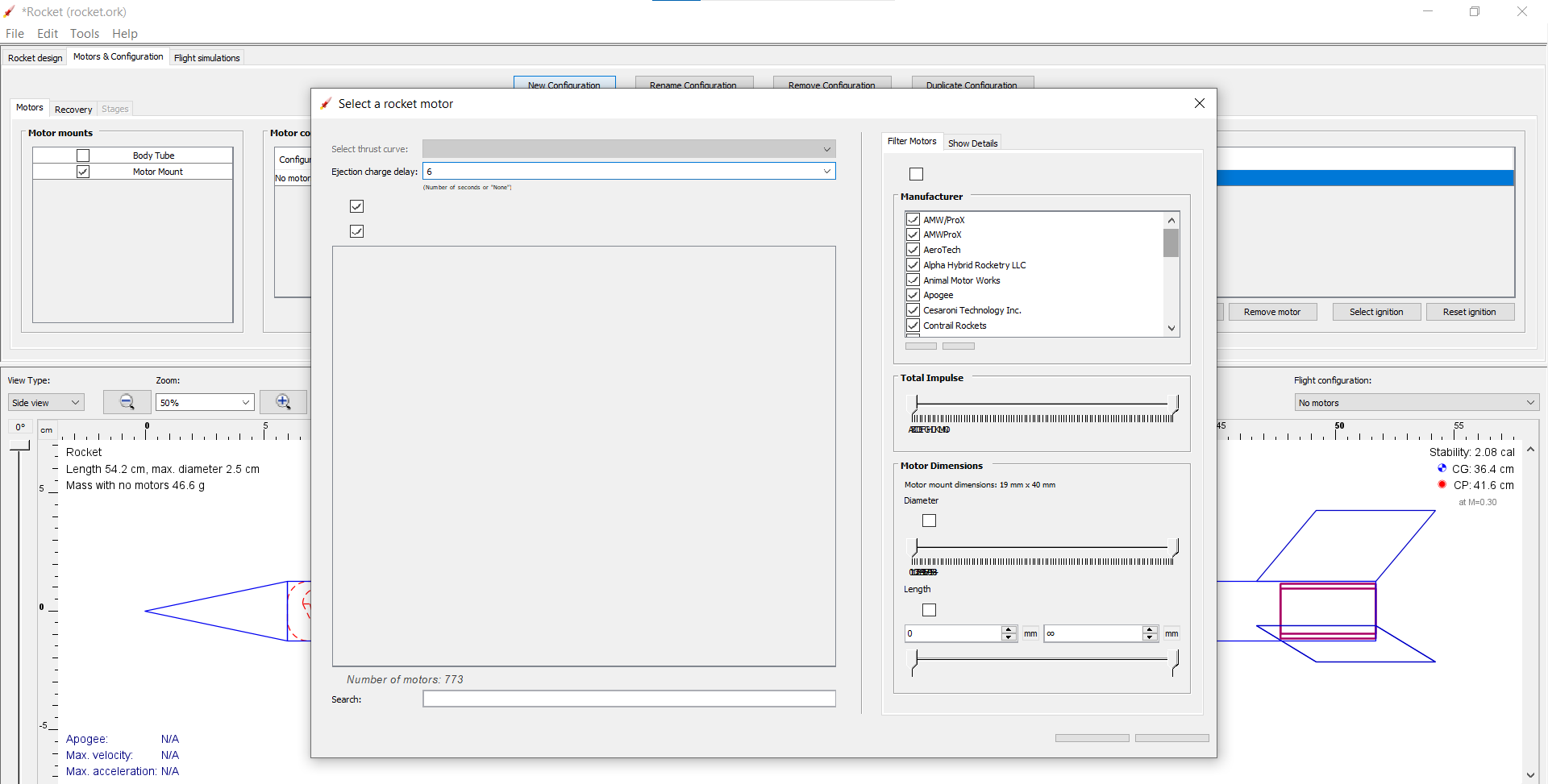Click the Select ignition button
1548x784 pixels.
pos(1375,312)
